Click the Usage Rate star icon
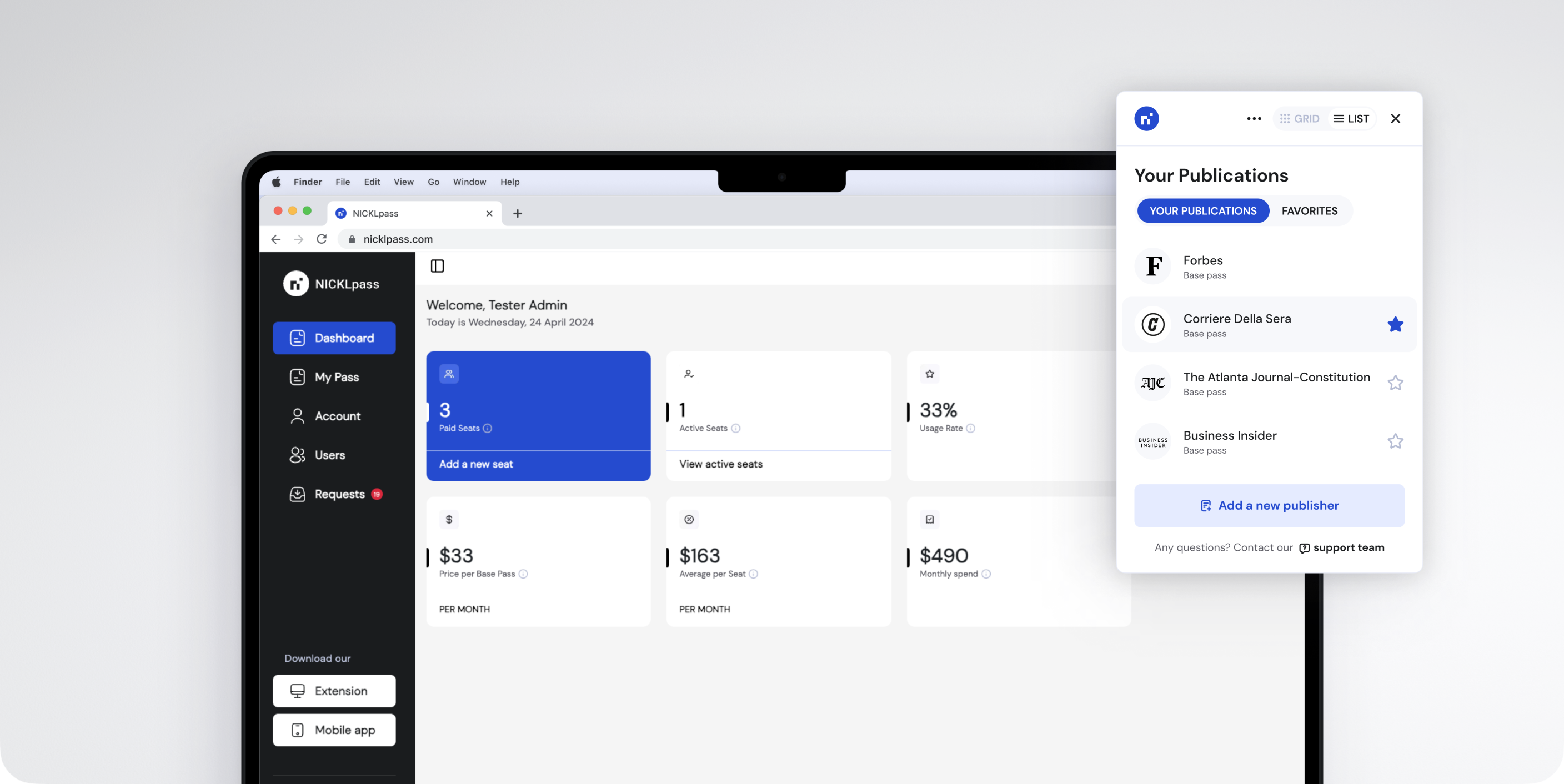 [929, 374]
